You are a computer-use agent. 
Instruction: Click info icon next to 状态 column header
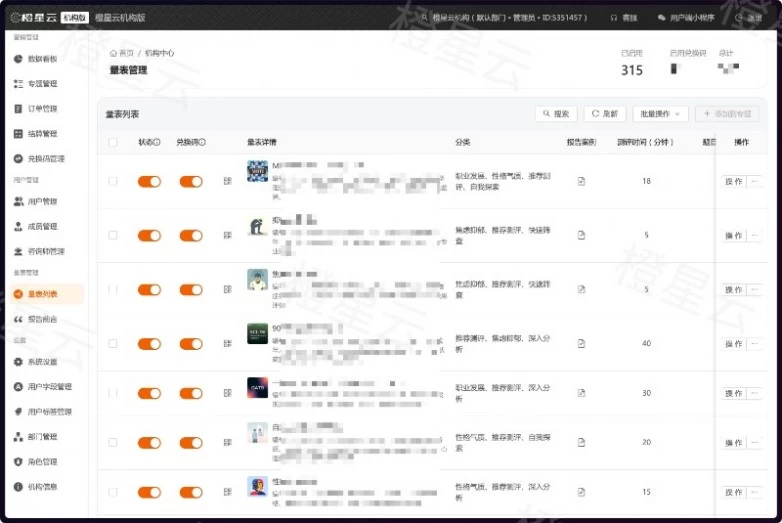[157, 142]
